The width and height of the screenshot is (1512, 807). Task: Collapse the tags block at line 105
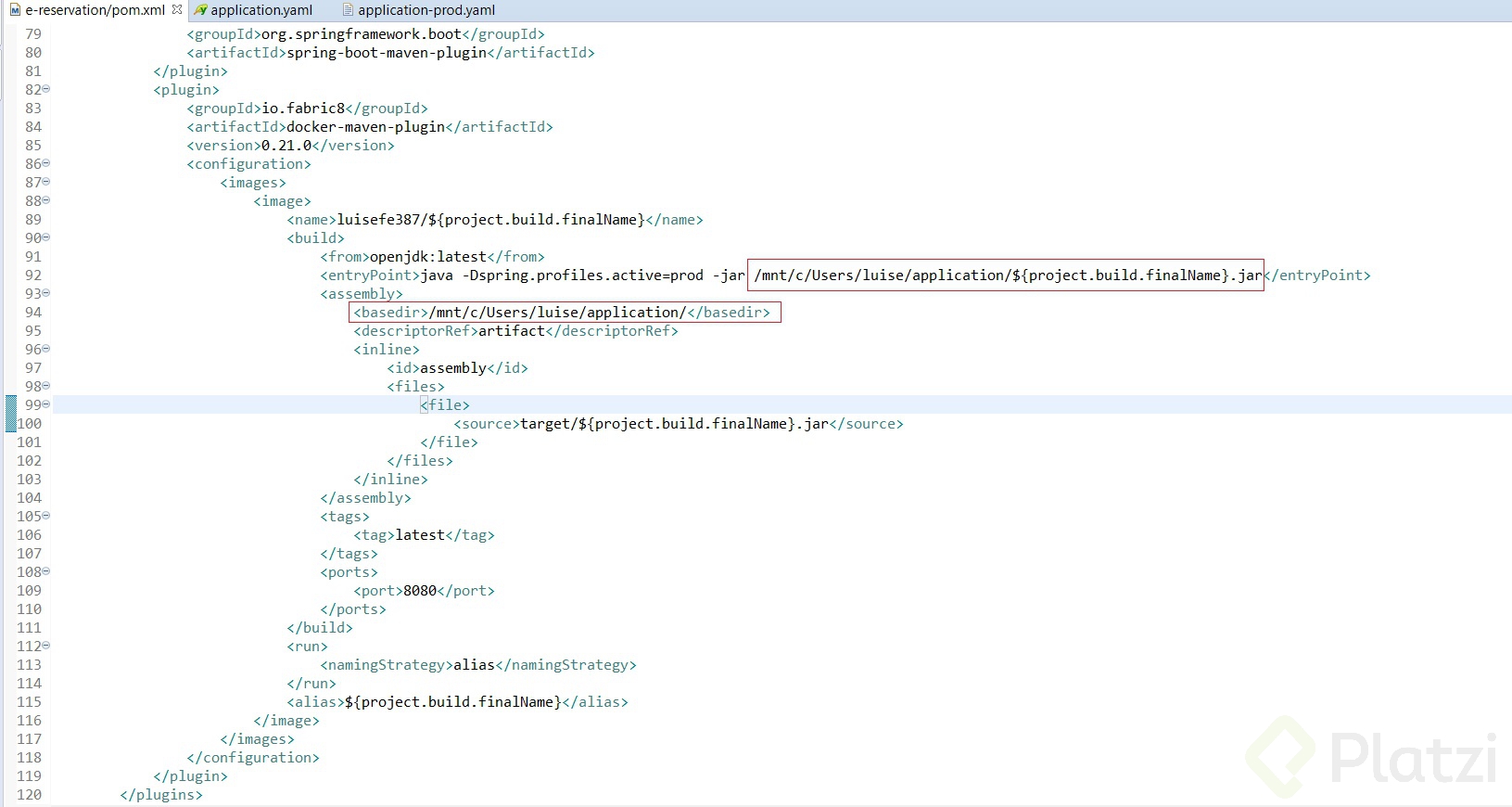[46, 516]
